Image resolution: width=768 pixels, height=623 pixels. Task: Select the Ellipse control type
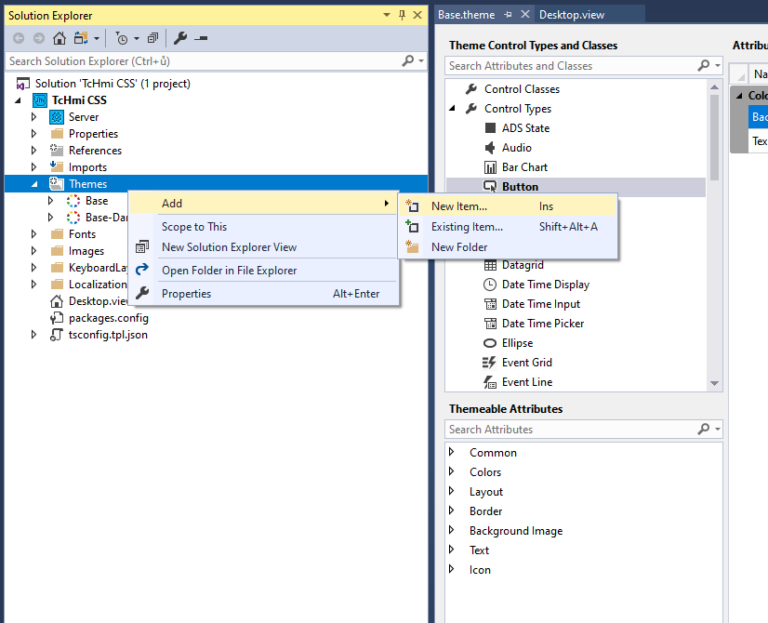pyautogui.click(x=516, y=343)
